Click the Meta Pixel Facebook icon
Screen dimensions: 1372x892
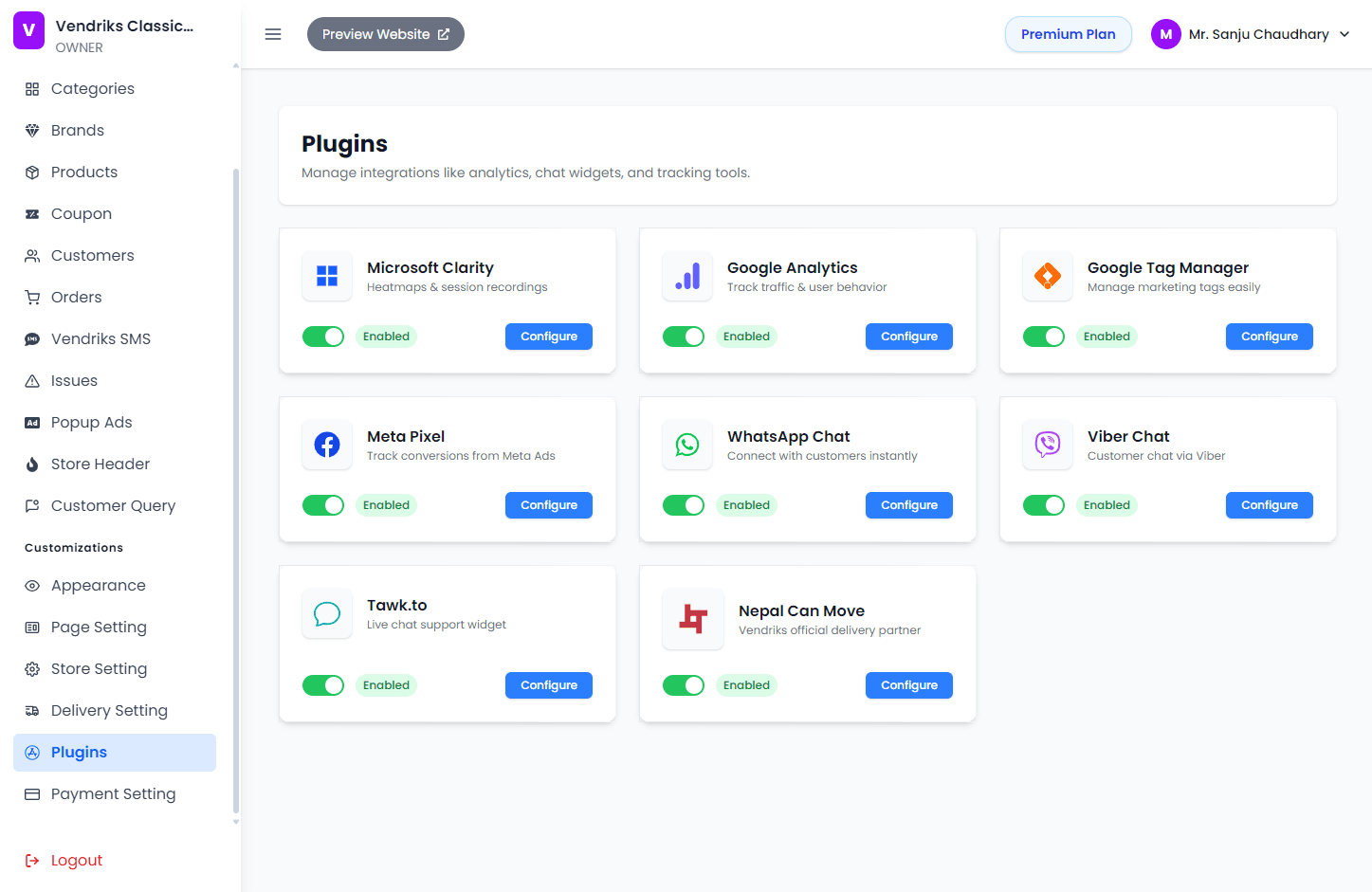click(326, 445)
